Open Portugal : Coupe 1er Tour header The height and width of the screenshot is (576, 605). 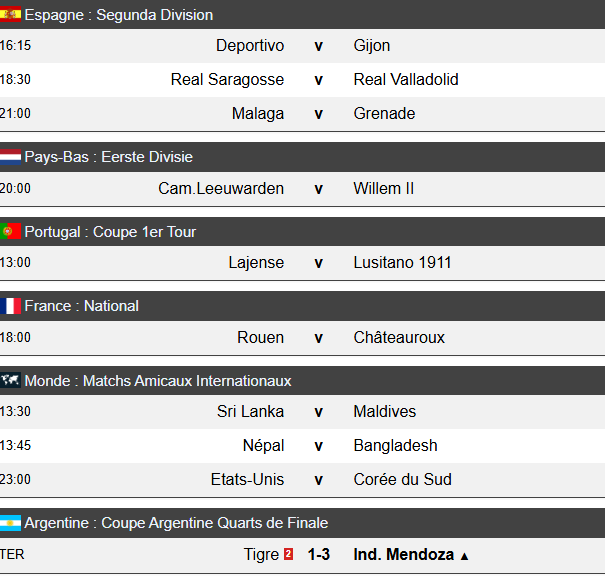(x=110, y=232)
